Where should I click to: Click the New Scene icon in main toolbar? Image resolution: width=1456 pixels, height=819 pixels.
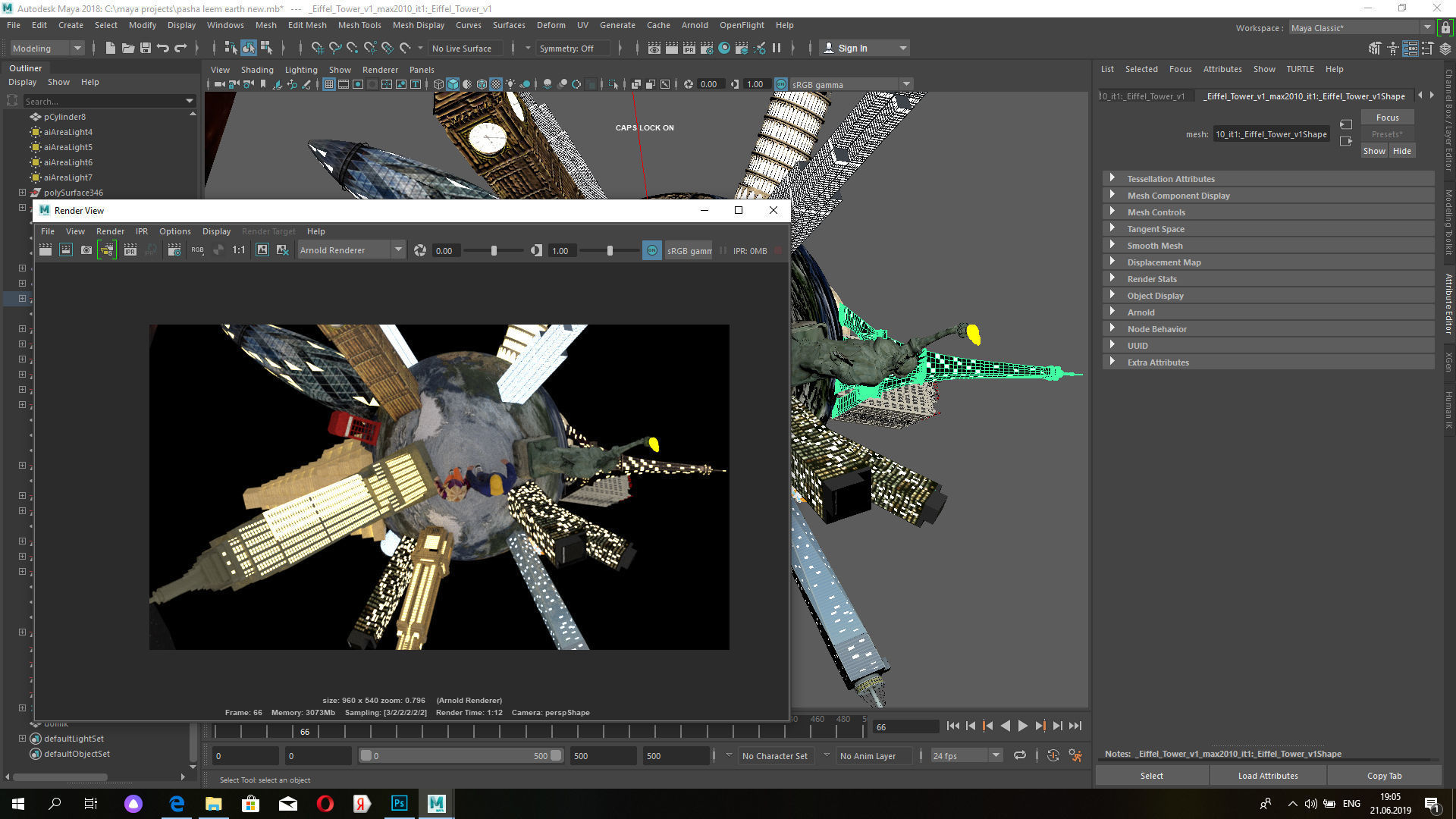pyautogui.click(x=111, y=48)
